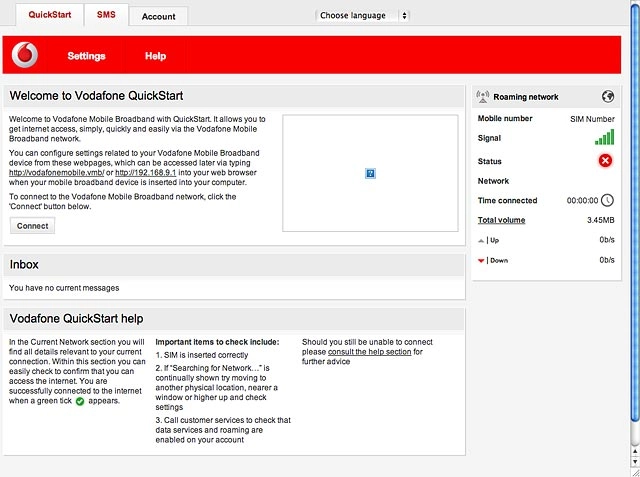The height and width of the screenshot is (477, 640).
Task: Click the 'Network' label
Action: [493, 181]
